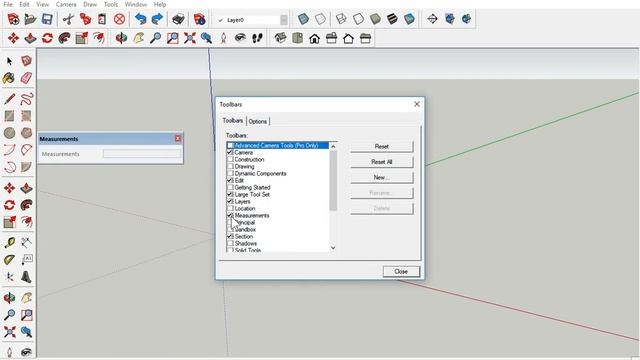Select the Text label tool in left toolbar
This screenshot has width=640, height=360.
26,260
